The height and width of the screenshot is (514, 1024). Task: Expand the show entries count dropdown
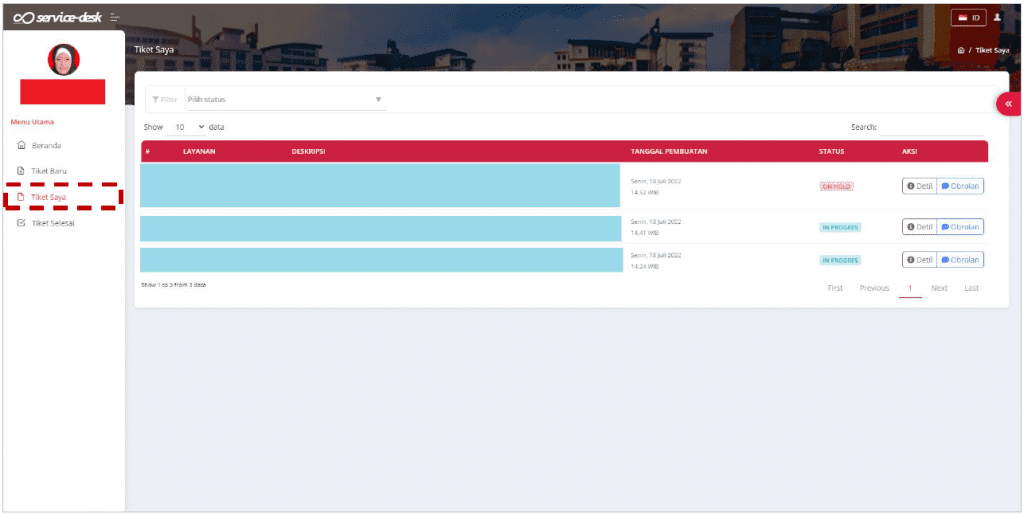[x=188, y=128]
